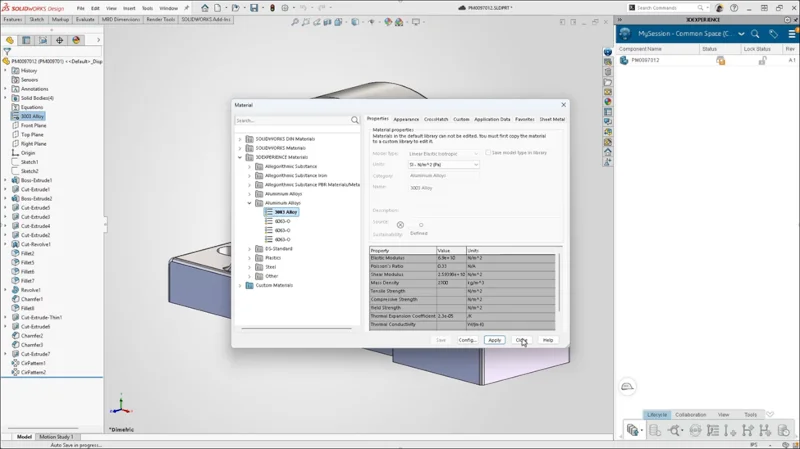Collapse the Aluminum Alloys folder
The width and height of the screenshot is (800, 449).
tap(249, 203)
